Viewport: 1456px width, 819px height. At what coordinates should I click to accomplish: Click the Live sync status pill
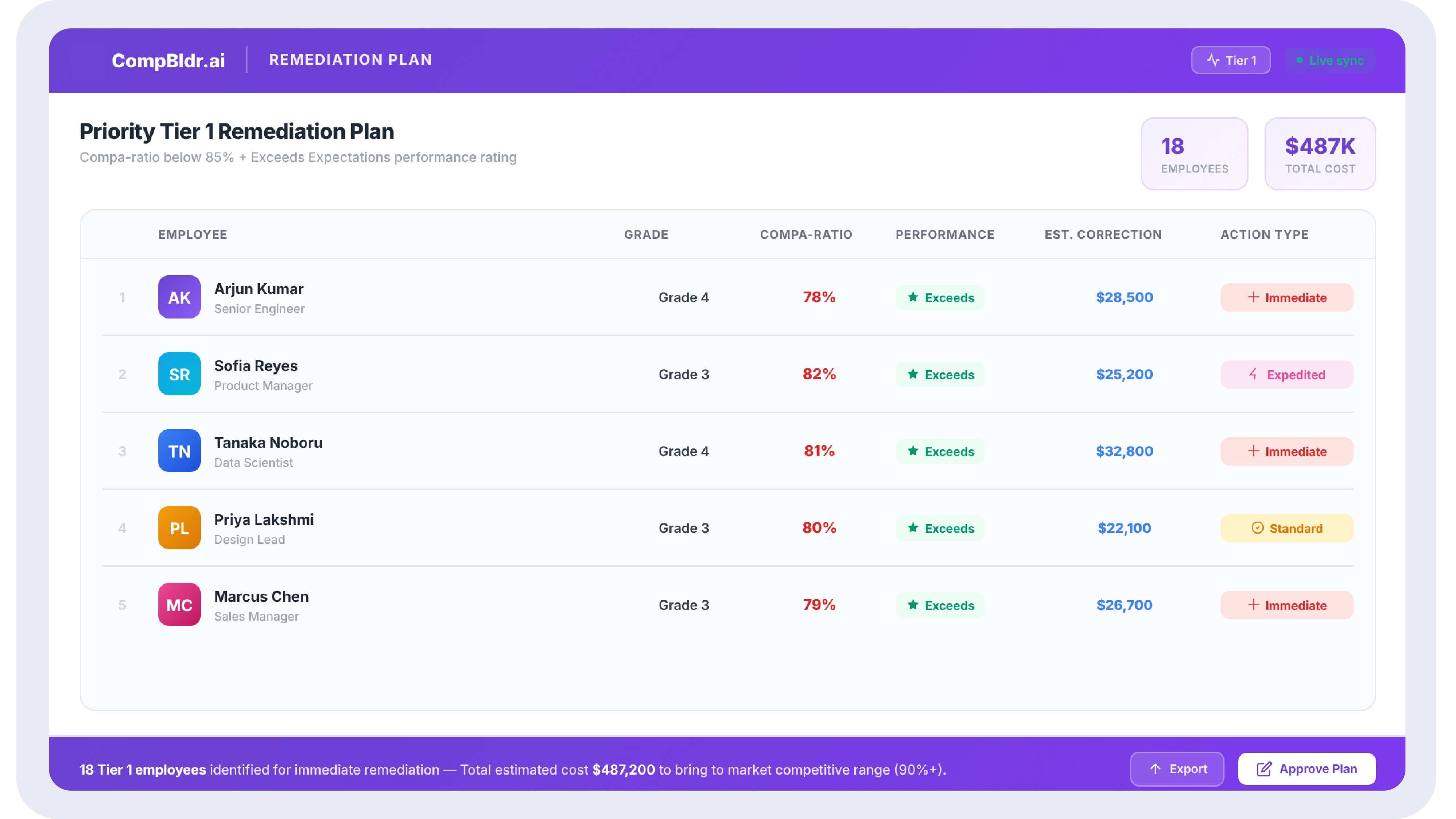coord(1330,60)
